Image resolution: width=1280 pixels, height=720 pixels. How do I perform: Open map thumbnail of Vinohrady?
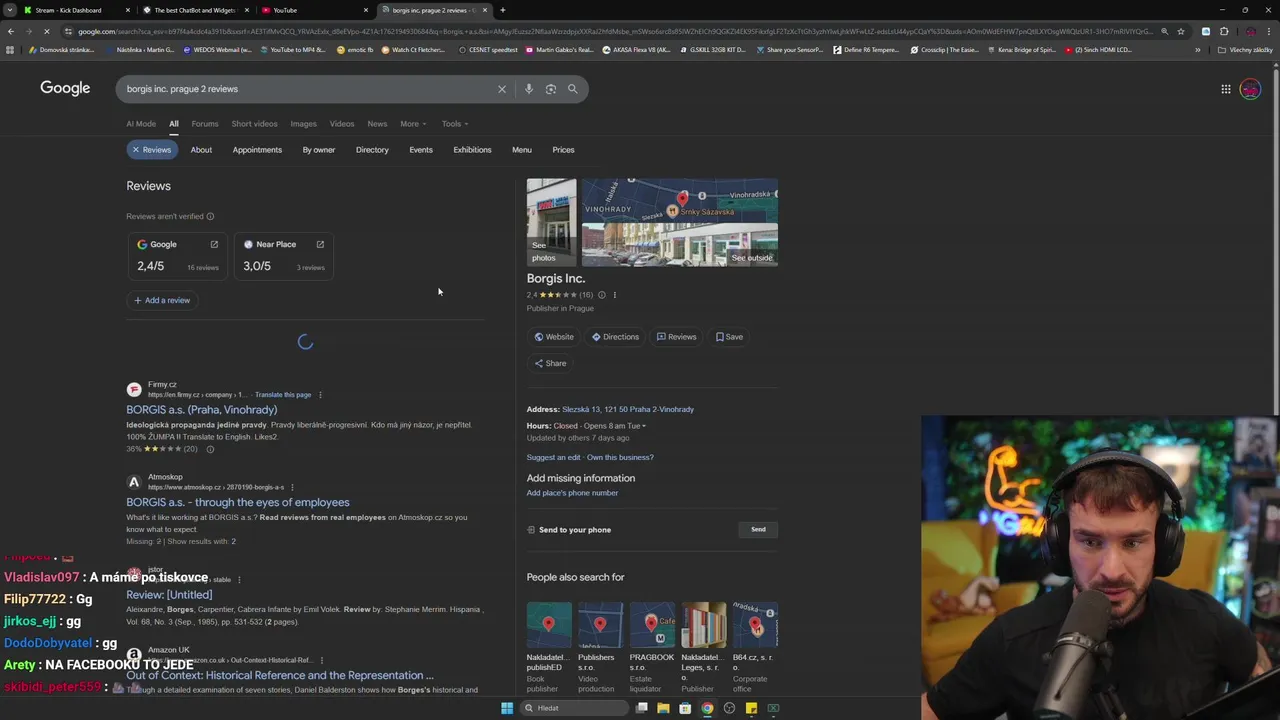[x=680, y=200]
